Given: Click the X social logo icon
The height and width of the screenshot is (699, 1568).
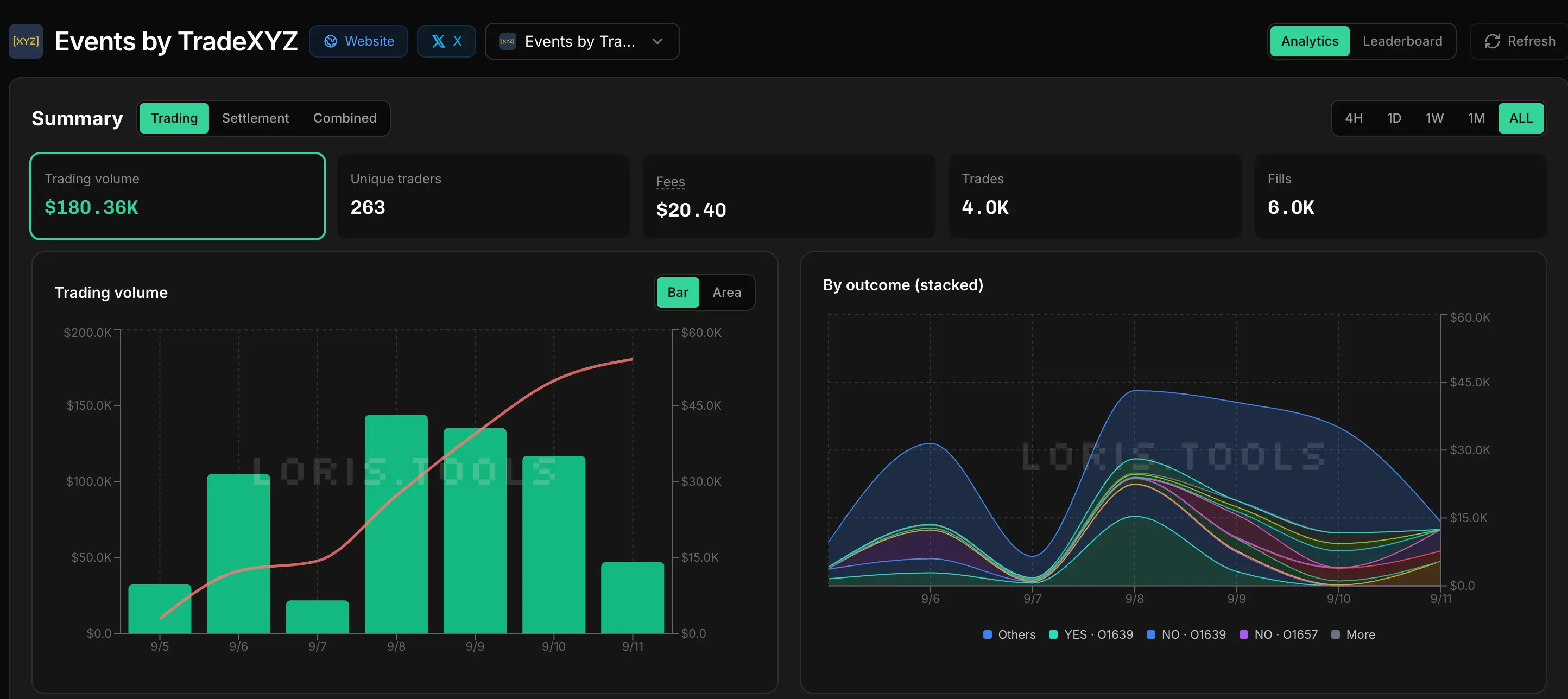Looking at the screenshot, I should [438, 41].
